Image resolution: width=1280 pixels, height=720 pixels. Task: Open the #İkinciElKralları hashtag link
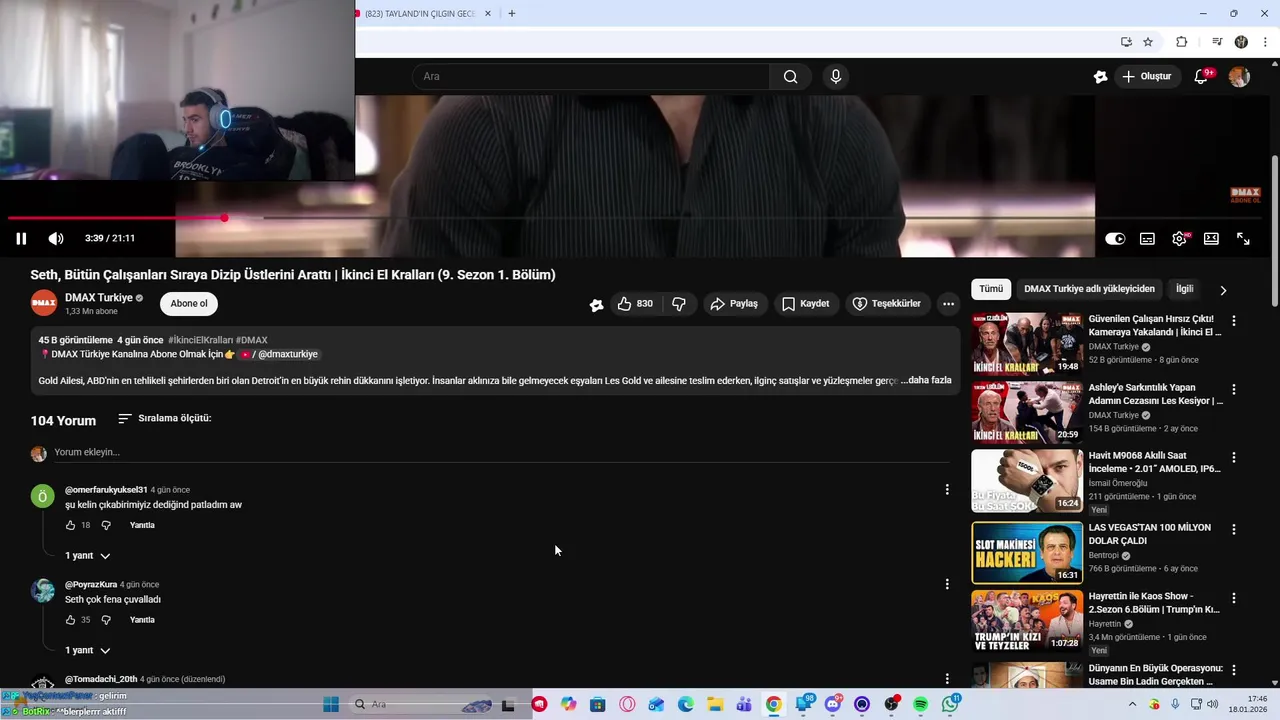point(200,340)
